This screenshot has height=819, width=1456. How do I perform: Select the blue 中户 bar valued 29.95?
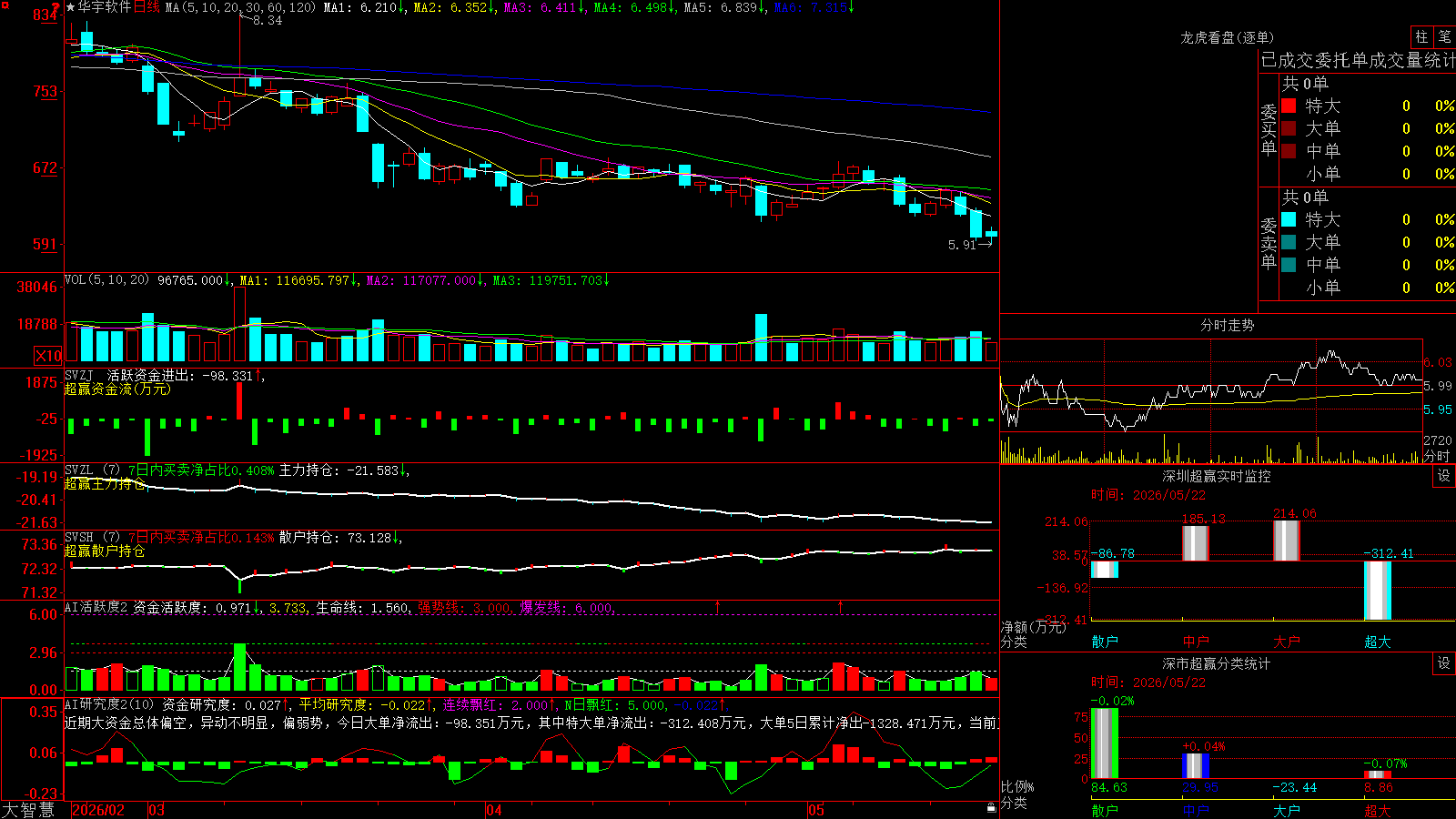tap(1195, 766)
